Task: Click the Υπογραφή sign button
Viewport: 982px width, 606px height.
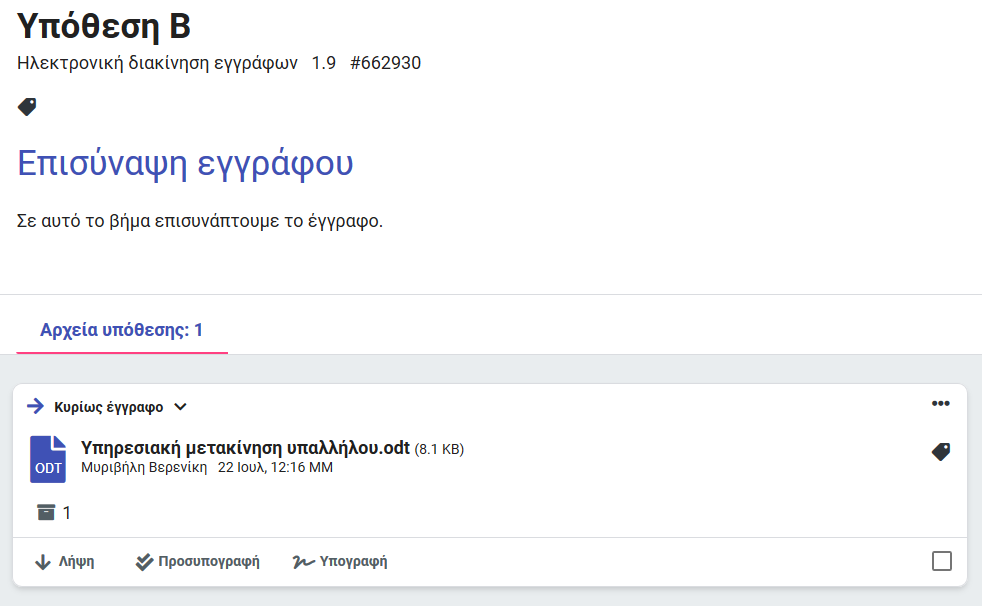Action: (x=340, y=562)
